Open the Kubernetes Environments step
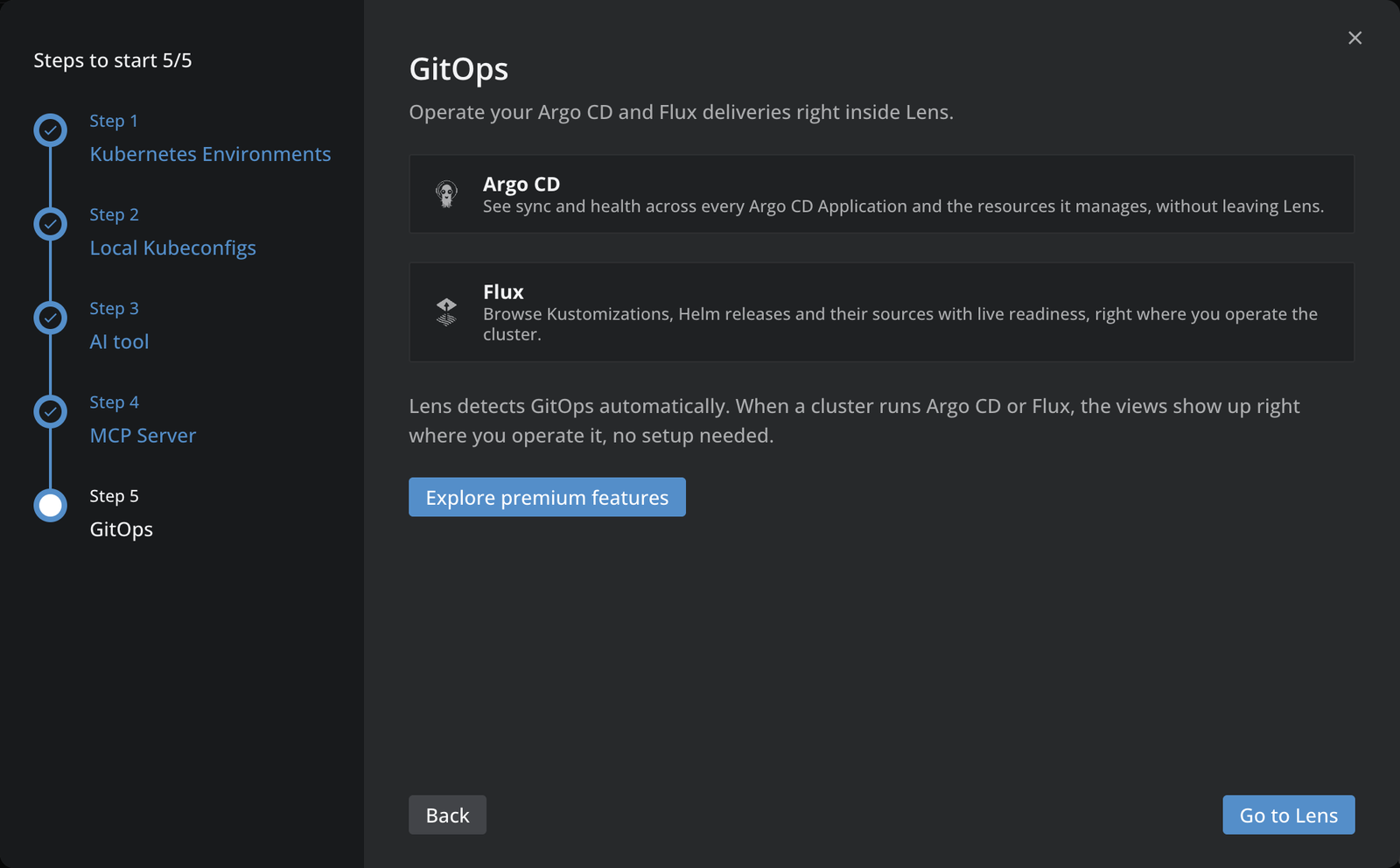The width and height of the screenshot is (1400, 868). tap(210, 154)
